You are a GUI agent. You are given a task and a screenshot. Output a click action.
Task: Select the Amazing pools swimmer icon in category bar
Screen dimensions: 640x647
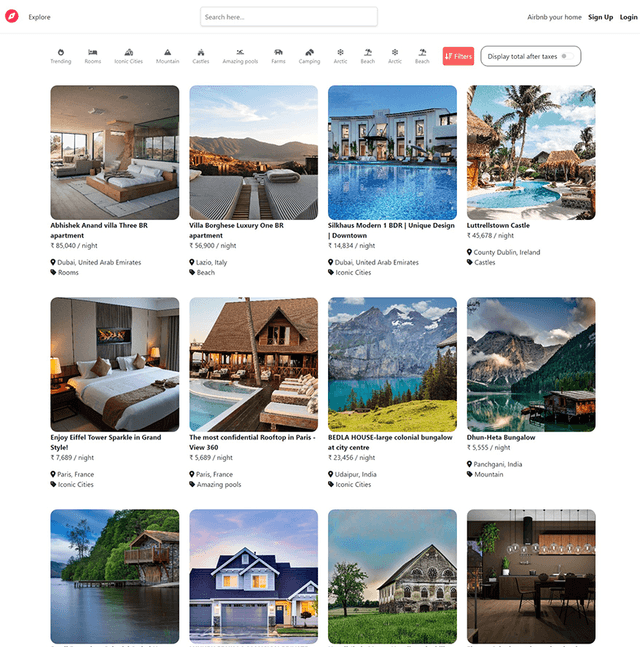click(240, 52)
